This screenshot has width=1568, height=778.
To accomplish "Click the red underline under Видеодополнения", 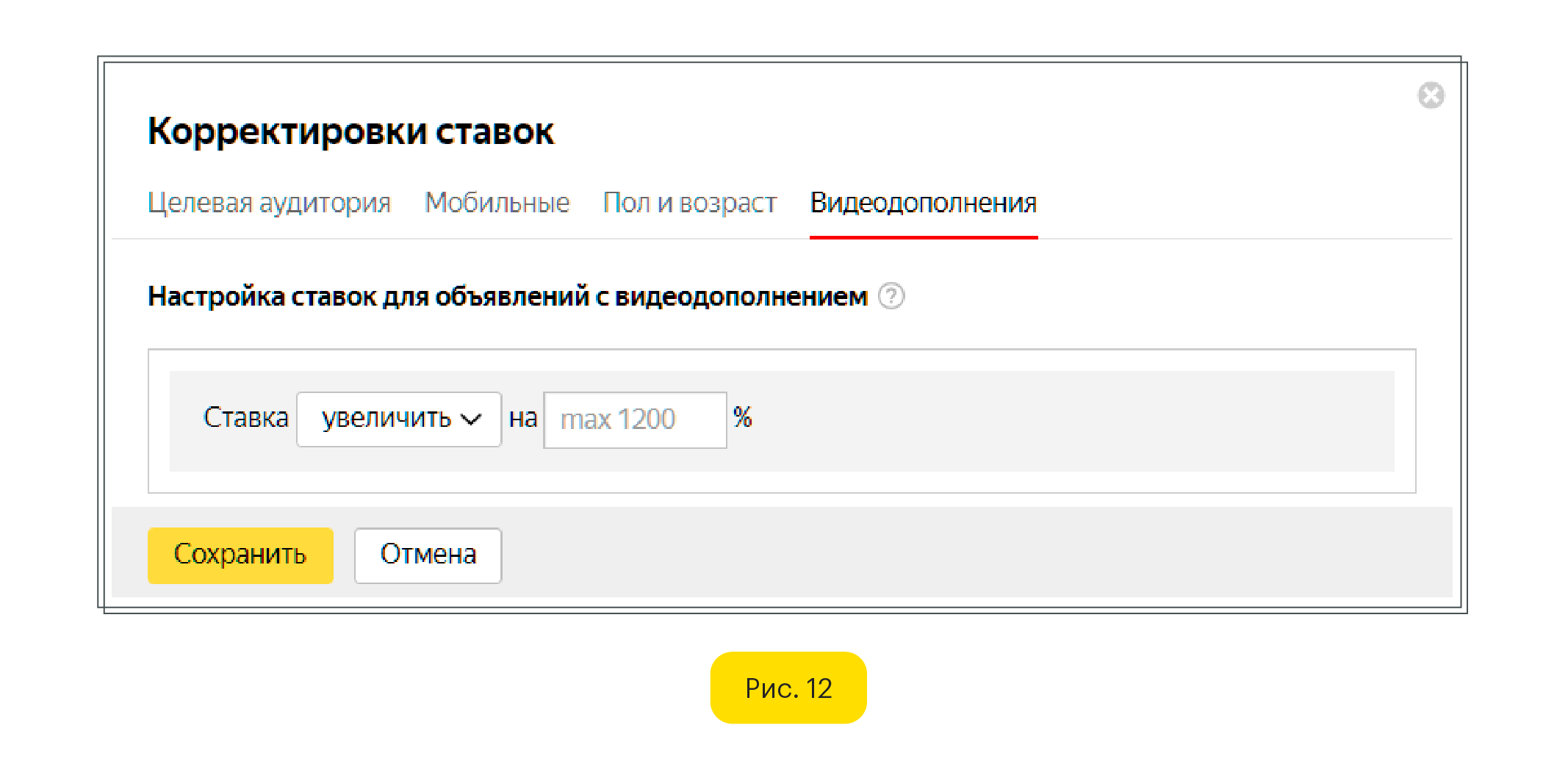I will tap(923, 237).
